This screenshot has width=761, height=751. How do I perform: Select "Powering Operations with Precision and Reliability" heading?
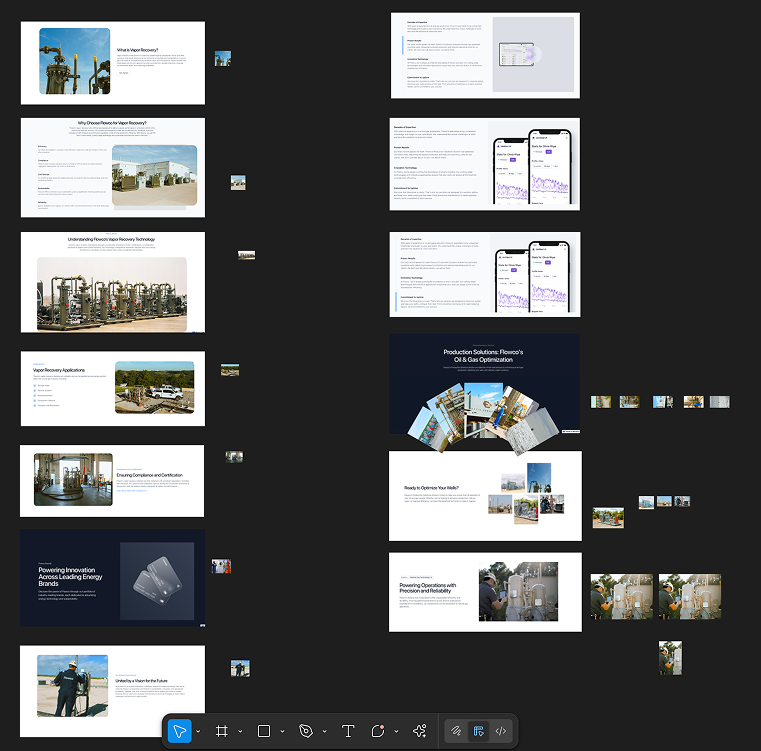(x=428, y=588)
